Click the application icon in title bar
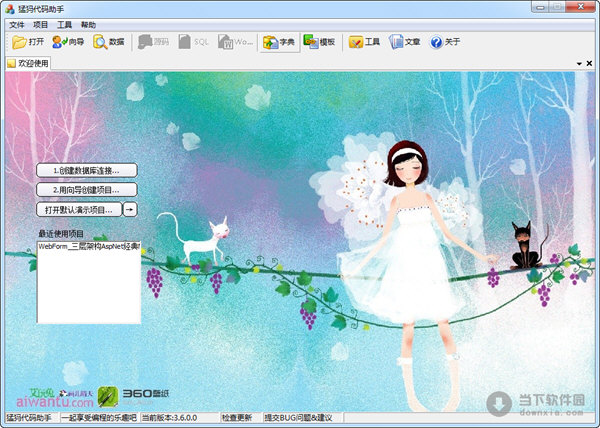The height and width of the screenshot is (428, 600). [10, 9]
